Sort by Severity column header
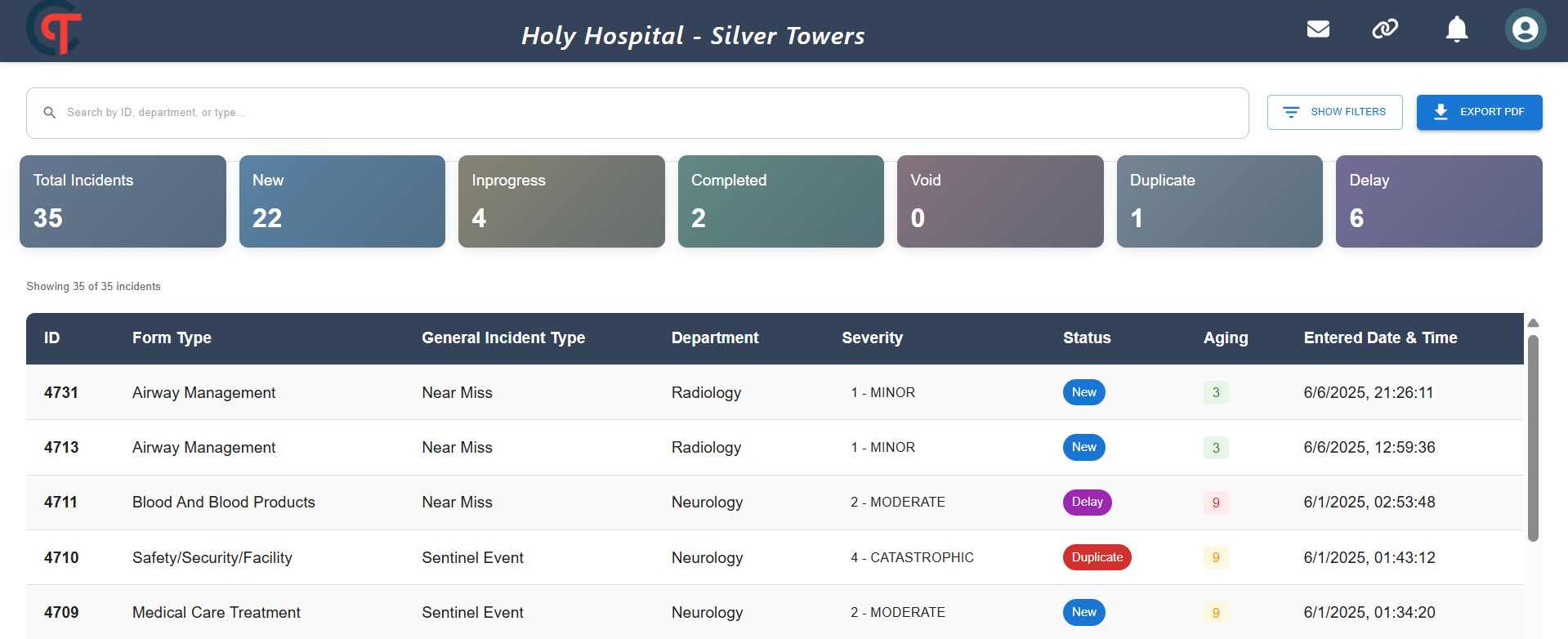 [x=872, y=337]
